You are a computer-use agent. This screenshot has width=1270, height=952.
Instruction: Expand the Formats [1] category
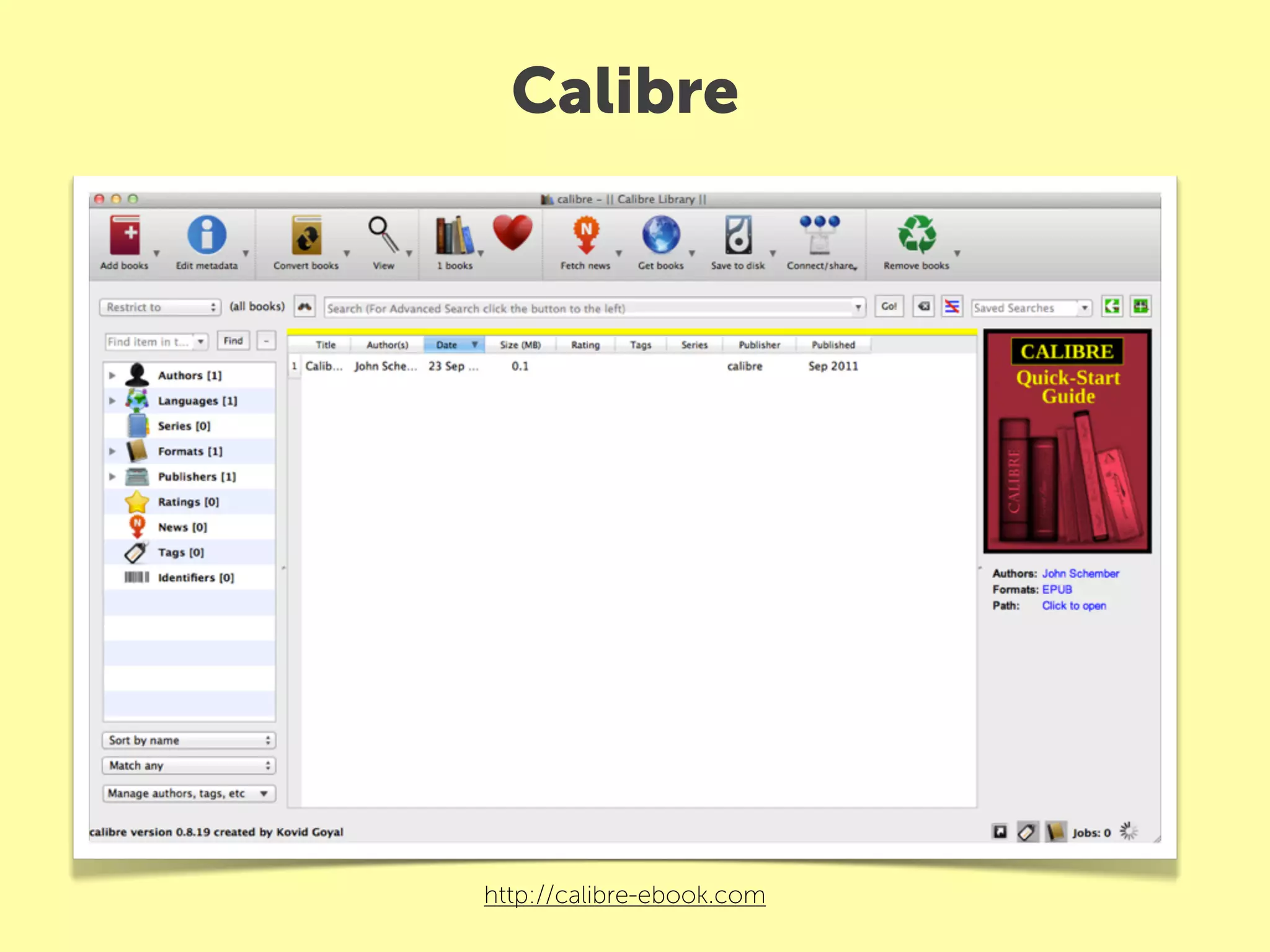pyautogui.click(x=112, y=451)
